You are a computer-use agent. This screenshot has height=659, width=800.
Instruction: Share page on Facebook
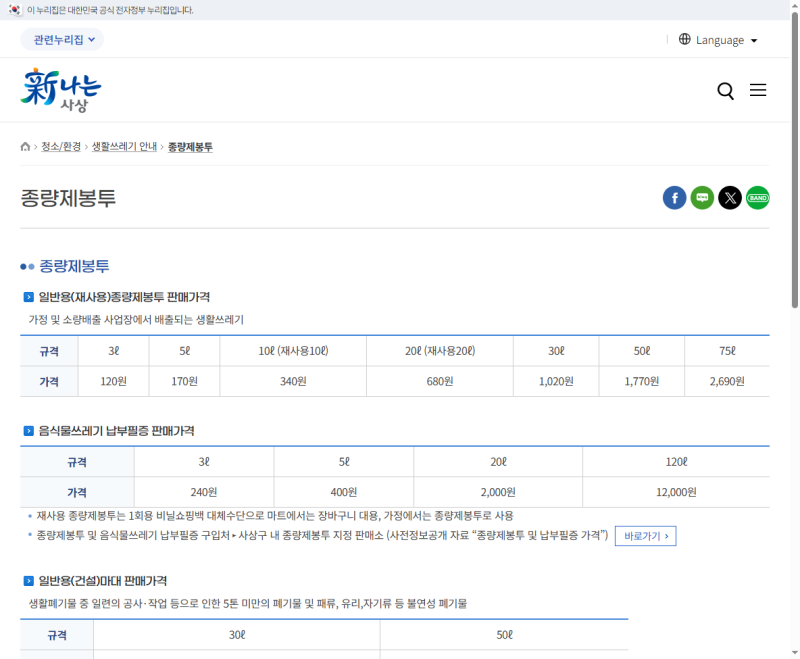click(674, 198)
